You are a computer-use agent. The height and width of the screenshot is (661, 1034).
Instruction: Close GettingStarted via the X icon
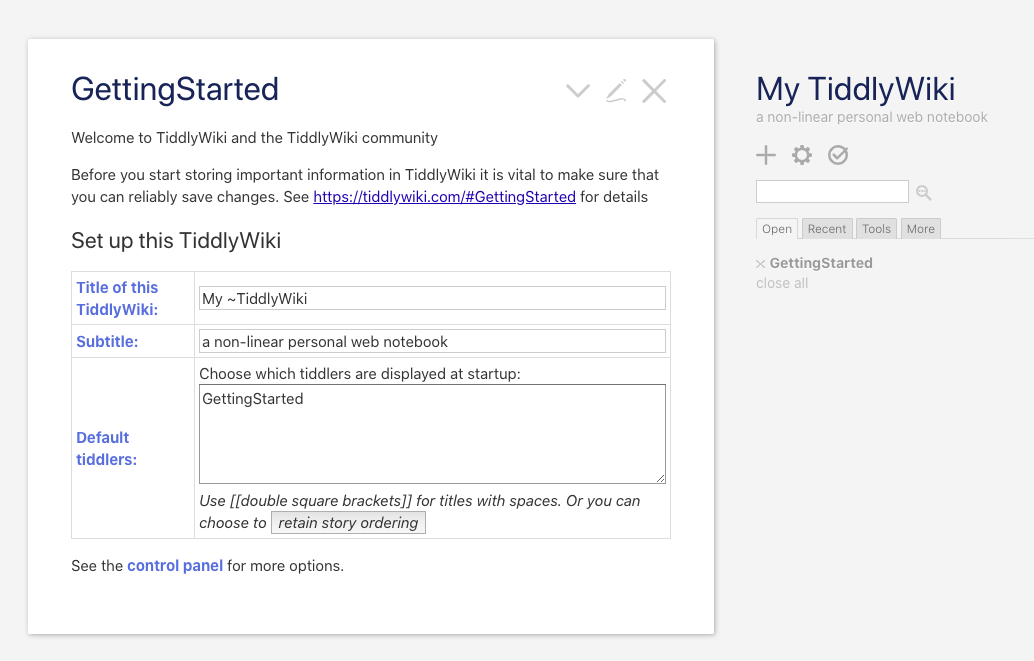tap(654, 90)
